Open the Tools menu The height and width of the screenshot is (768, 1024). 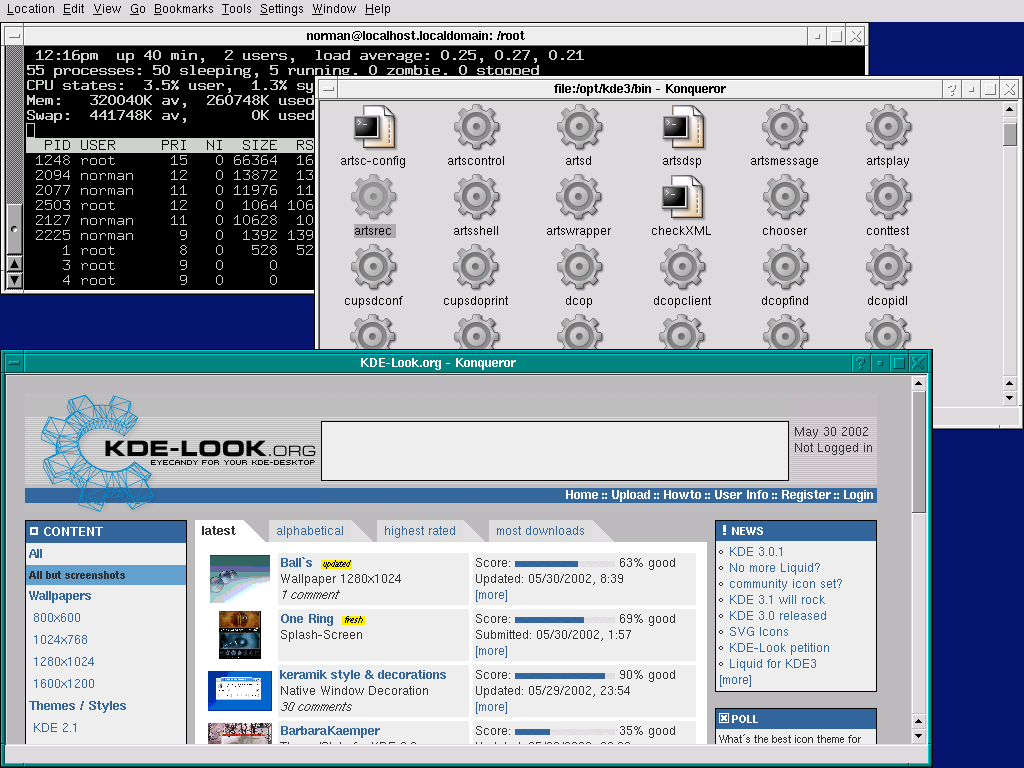[236, 9]
